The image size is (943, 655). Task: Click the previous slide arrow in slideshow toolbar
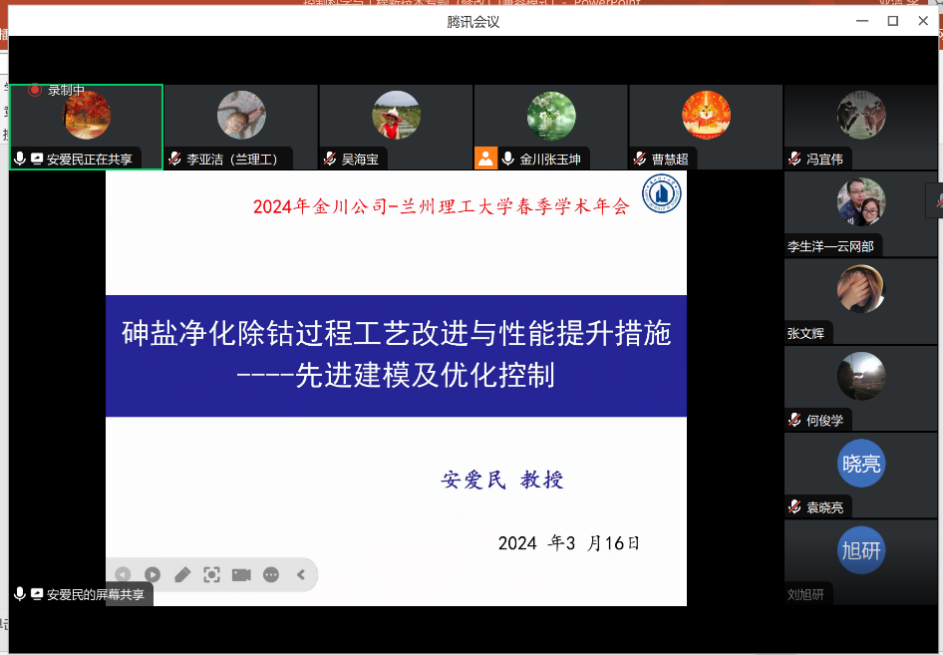[x=123, y=574]
